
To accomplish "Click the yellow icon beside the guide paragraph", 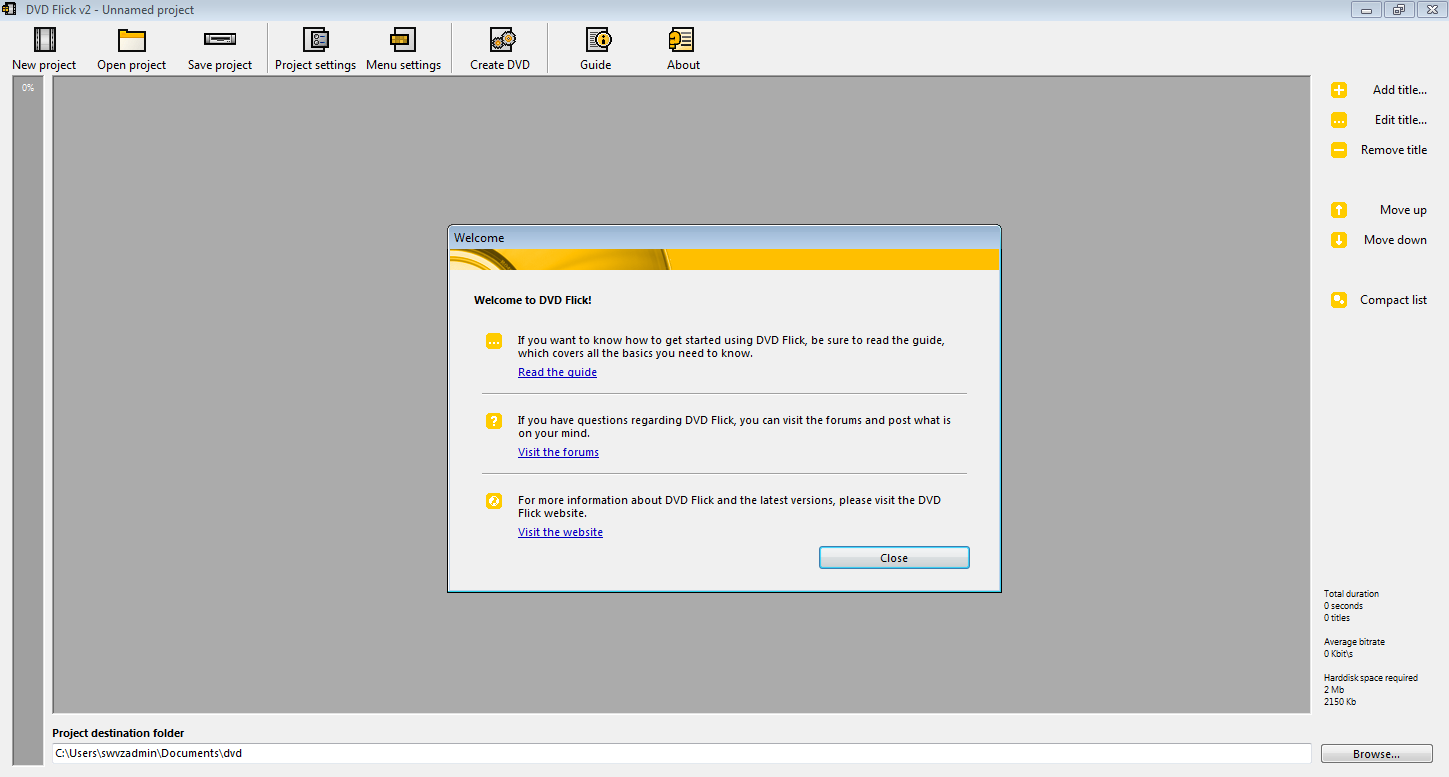I will click(x=494, y=341).
